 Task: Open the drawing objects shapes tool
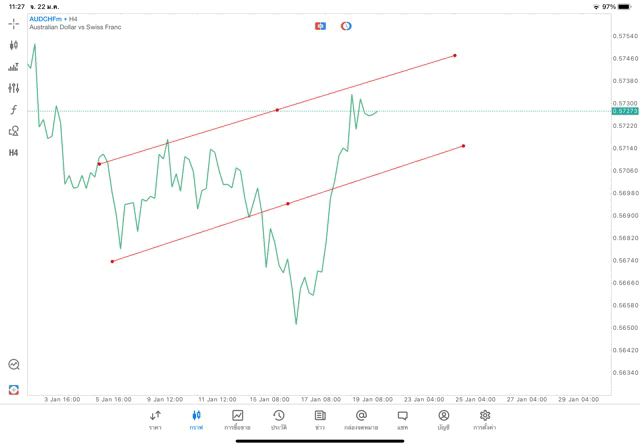(x=14, y=131)
